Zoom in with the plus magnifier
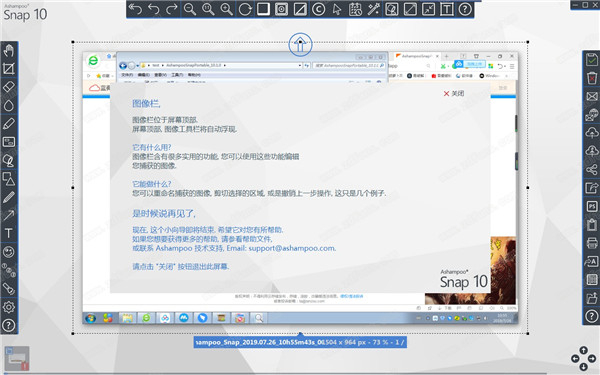The image size is (600, 375). pyautogui.click(x=227, y=9)
